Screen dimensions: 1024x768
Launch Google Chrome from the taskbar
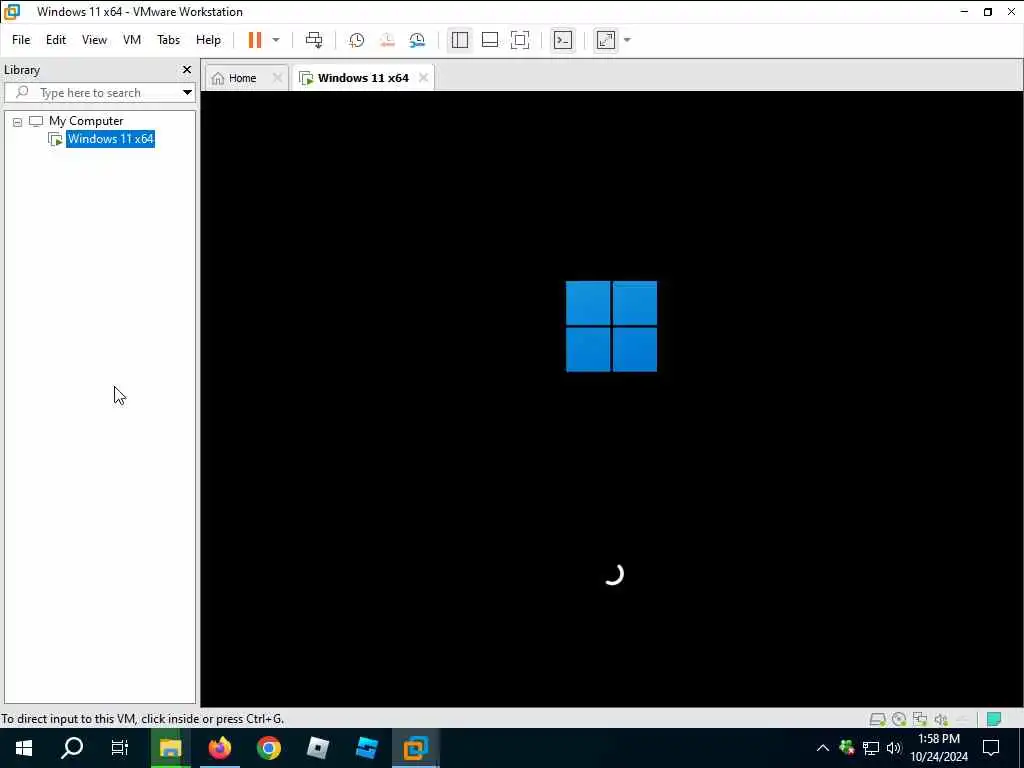click(268, 748)
